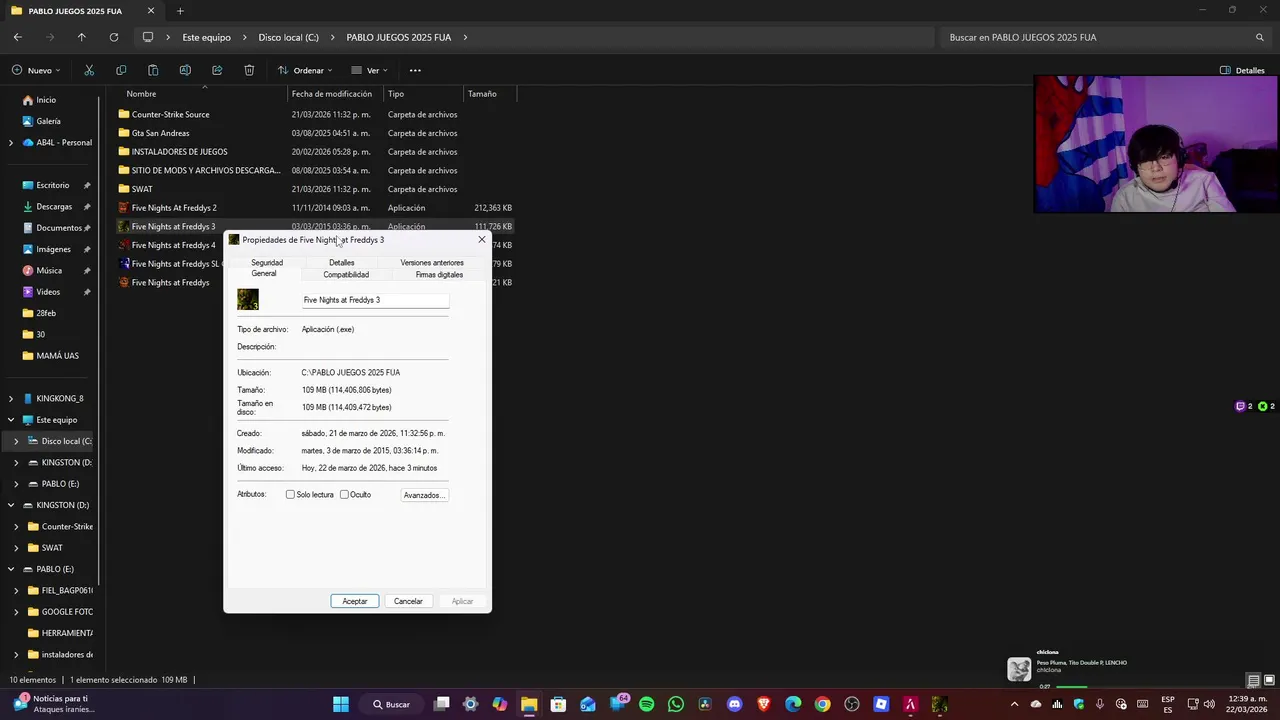The height and width of the screenshot is (720, 1280).
Task: Open Google Chrome from the taskbar
Action: point(822,704)
